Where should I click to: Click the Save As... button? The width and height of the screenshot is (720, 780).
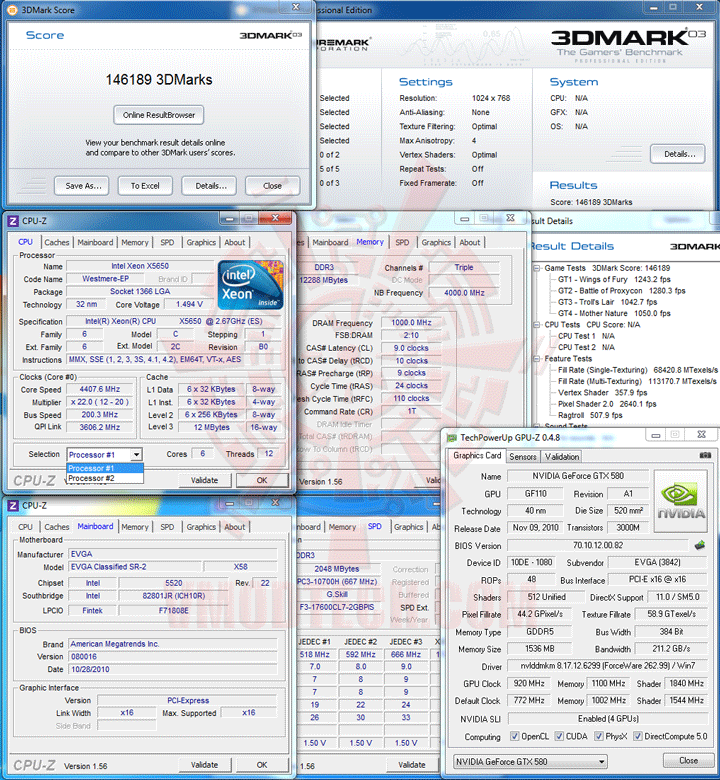(x=83, y=186)
